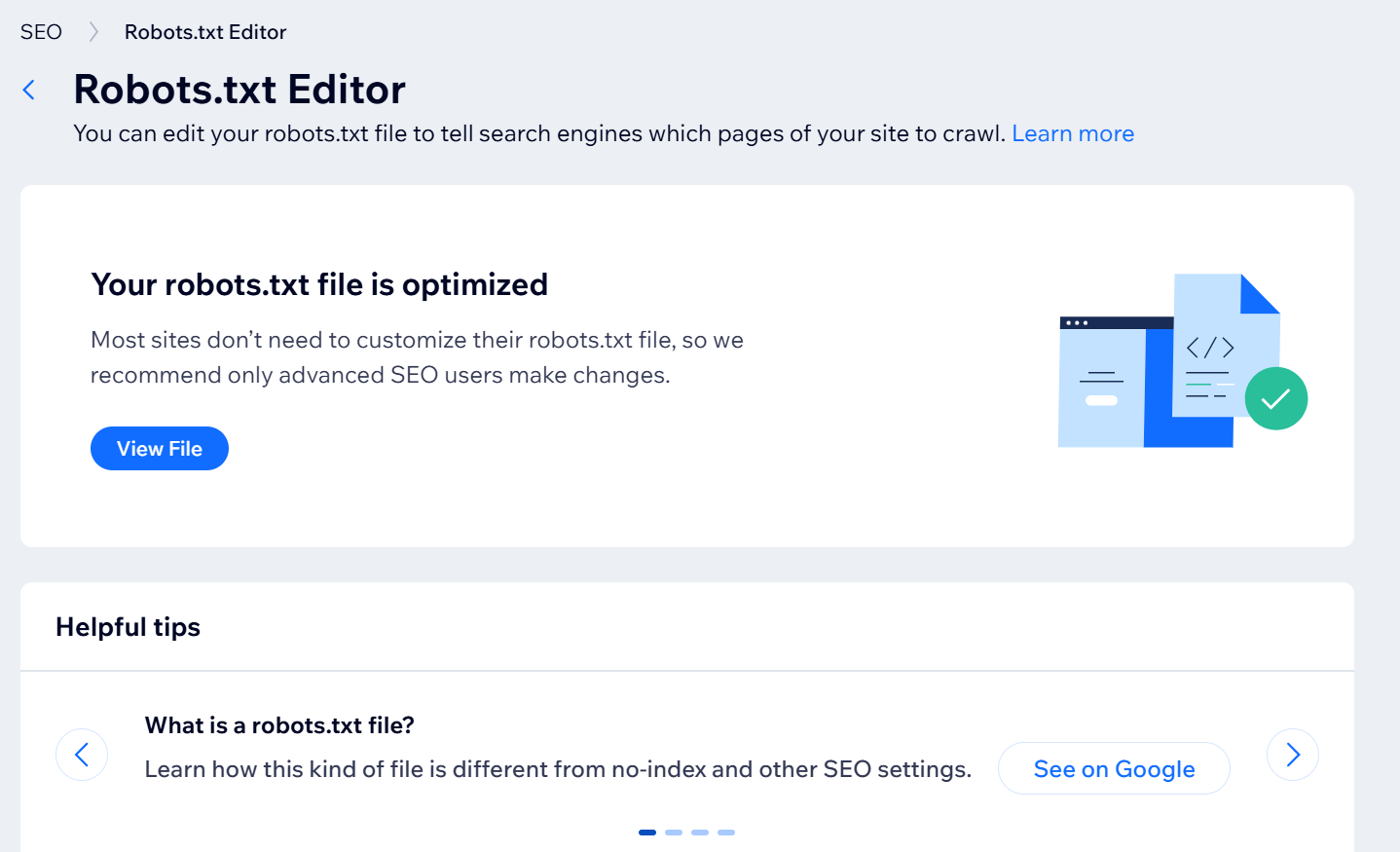Show the previous helpful tip
Screen dimensions: 1400x852
pyautogui.click(x=82, y=755)
